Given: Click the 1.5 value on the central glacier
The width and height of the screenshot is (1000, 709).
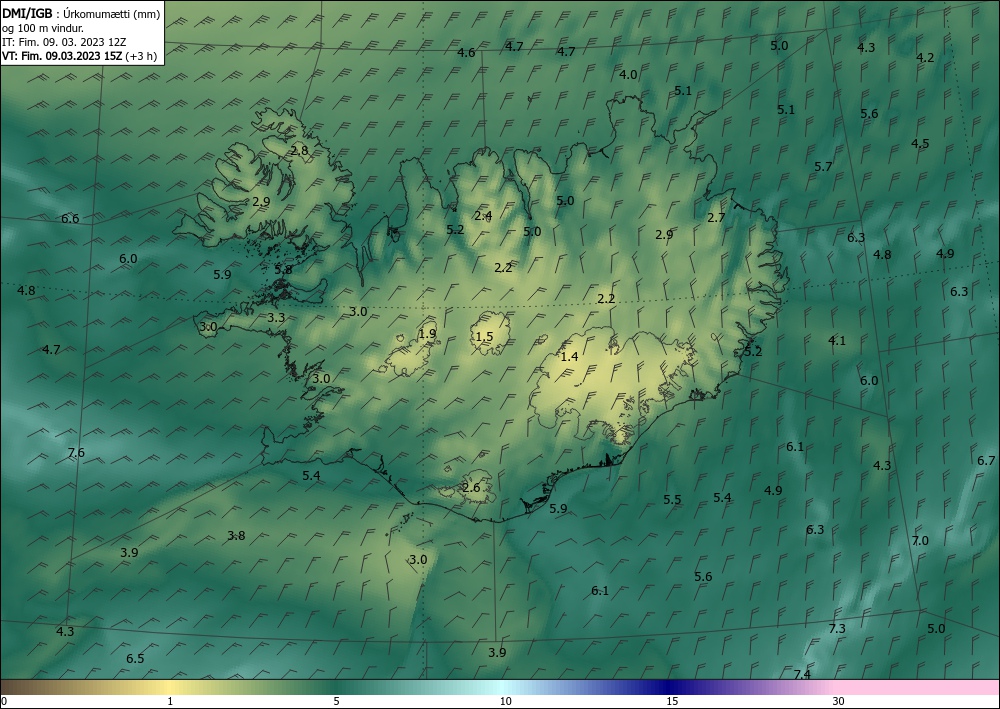Looking at the screenshot, I should (485, 337).
